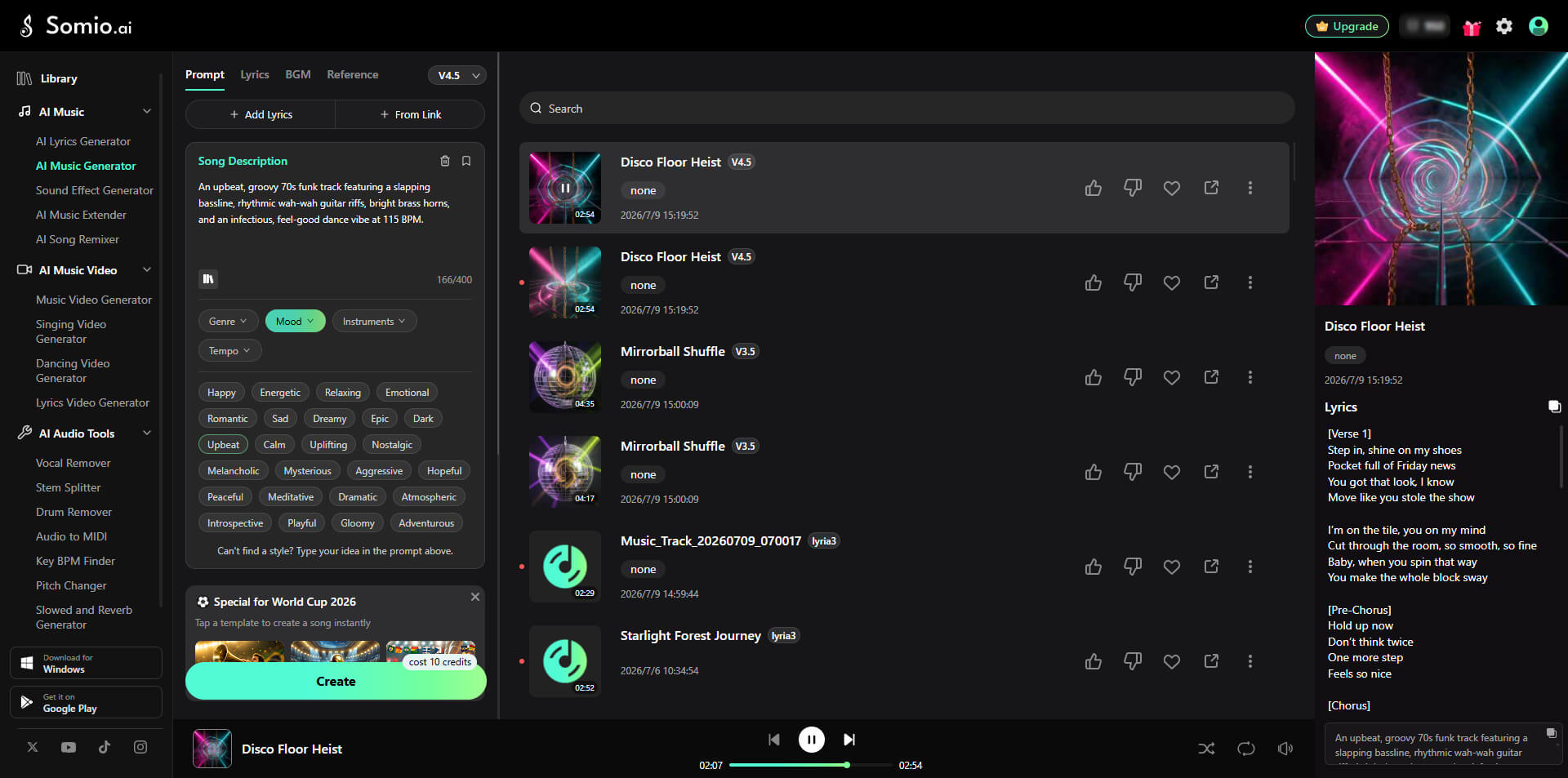
Task: Open the Instruments dropdown
Action: click(374, 322)
